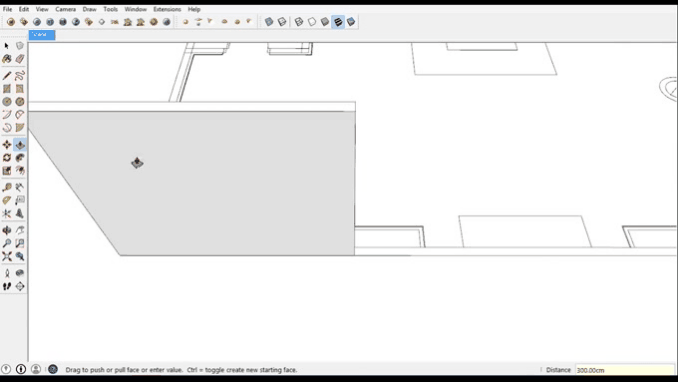Activate the Protractor tool
Viewport: 678px width, 382px height.
(6, 200)
